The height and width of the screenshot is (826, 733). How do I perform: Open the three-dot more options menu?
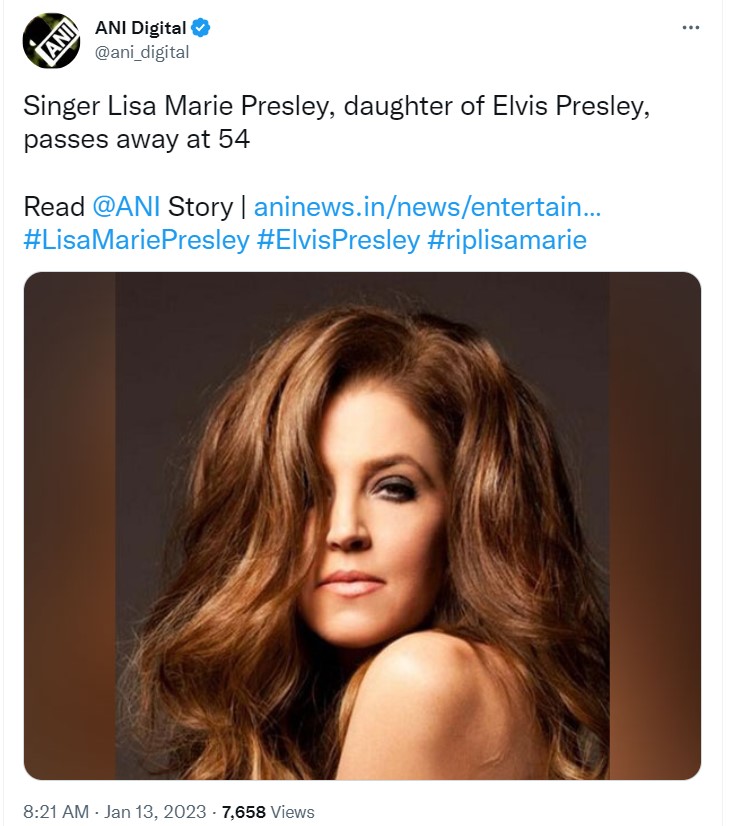[x=690, y=27]
